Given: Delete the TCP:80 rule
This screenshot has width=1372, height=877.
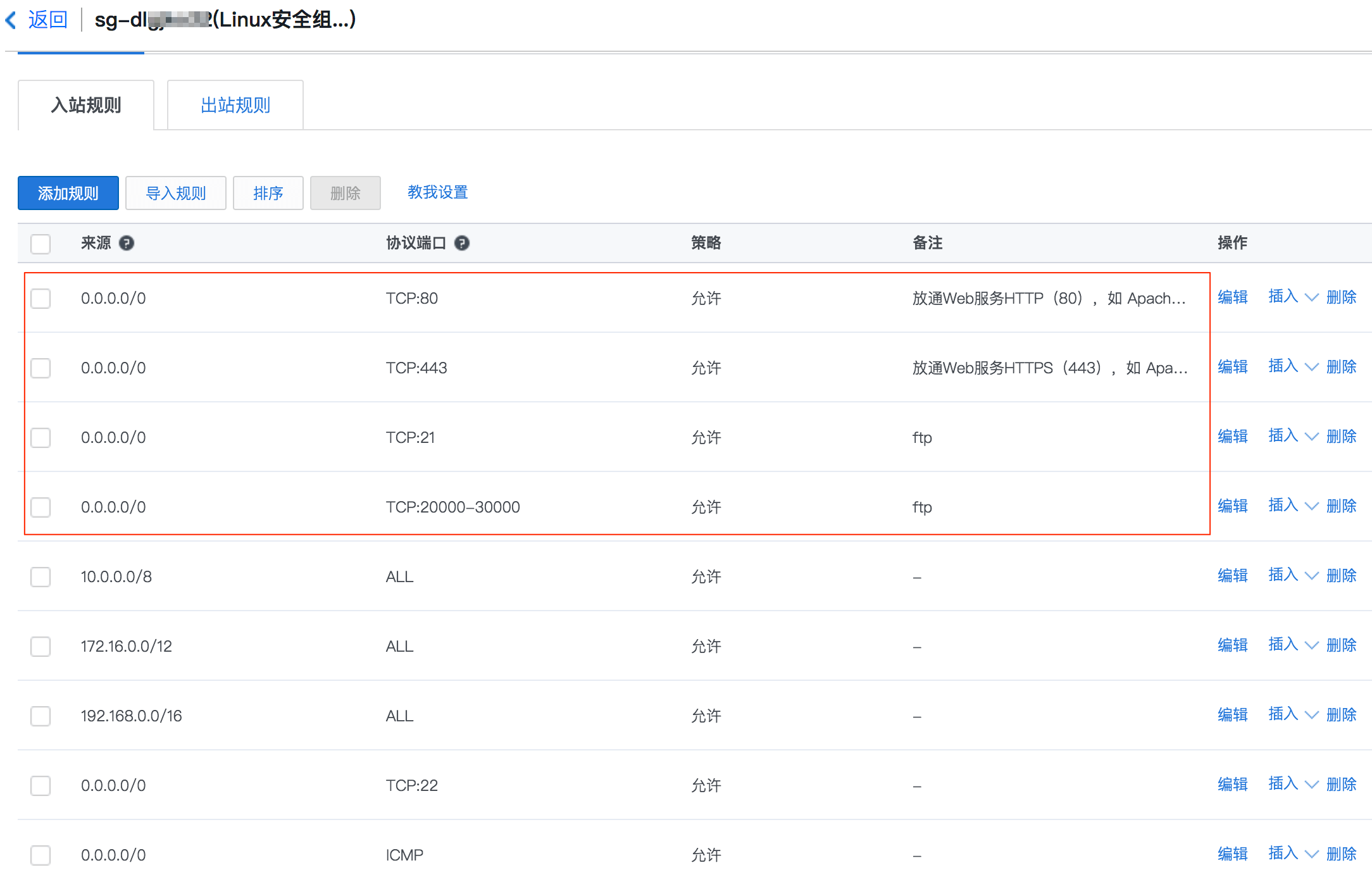Looking at the screenshot, I should (x=1342, y=297).
